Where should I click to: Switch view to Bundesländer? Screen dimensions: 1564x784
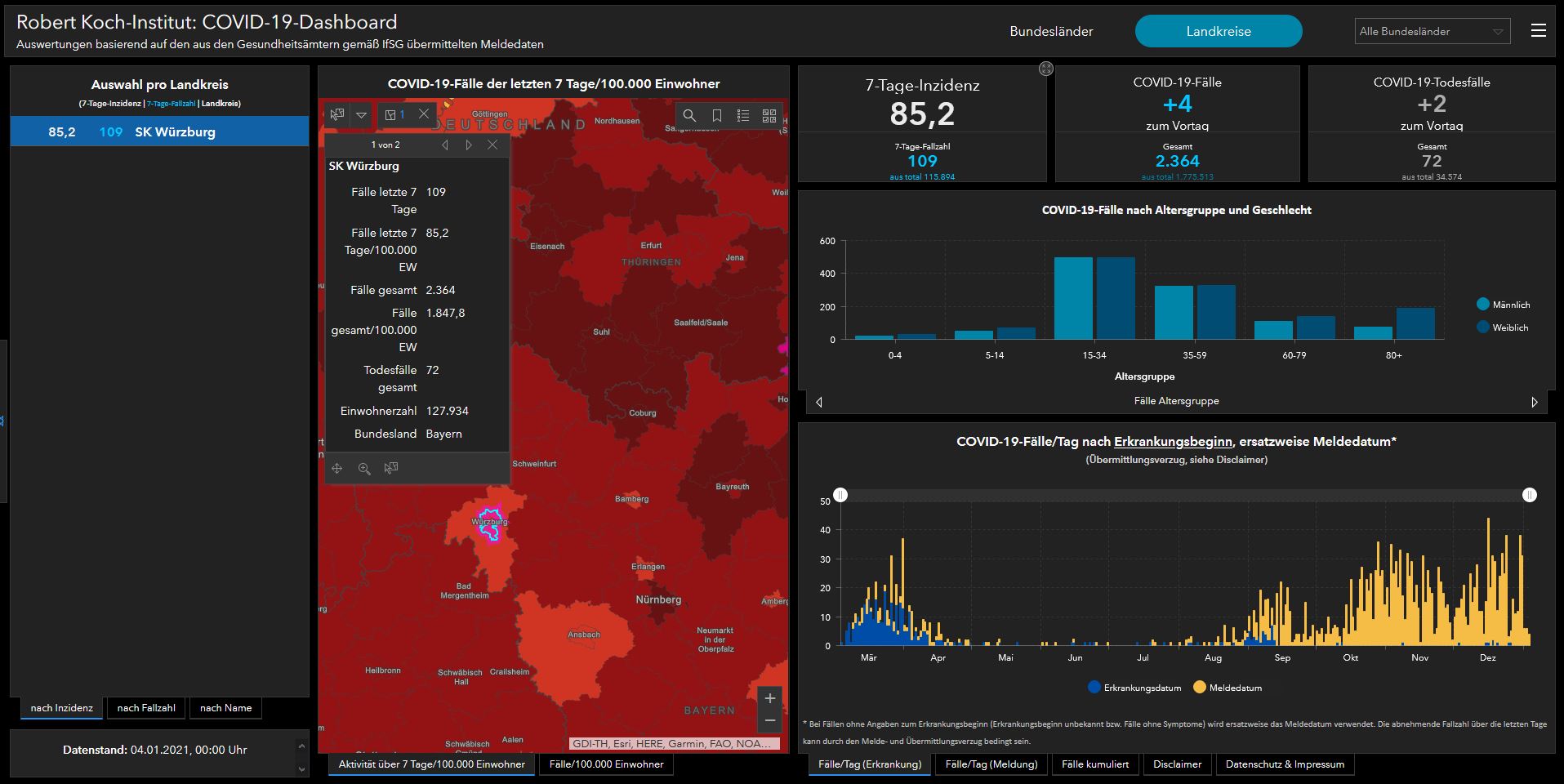tap(1051, 32)
